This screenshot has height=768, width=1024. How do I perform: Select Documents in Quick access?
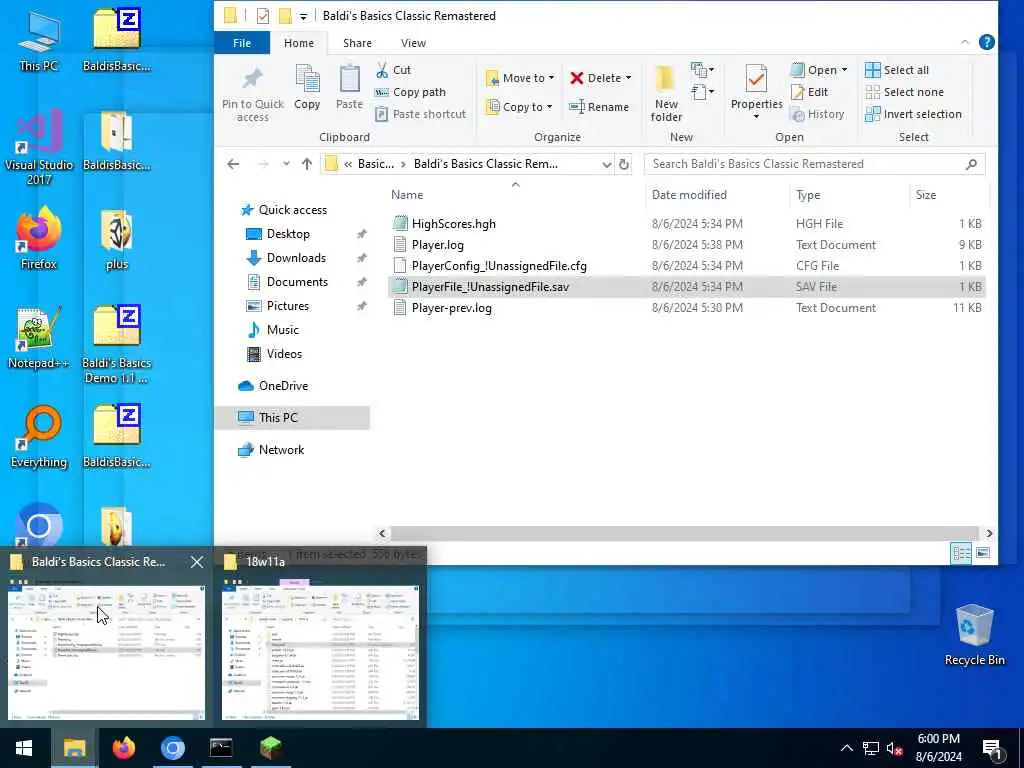tap(296, 282)
